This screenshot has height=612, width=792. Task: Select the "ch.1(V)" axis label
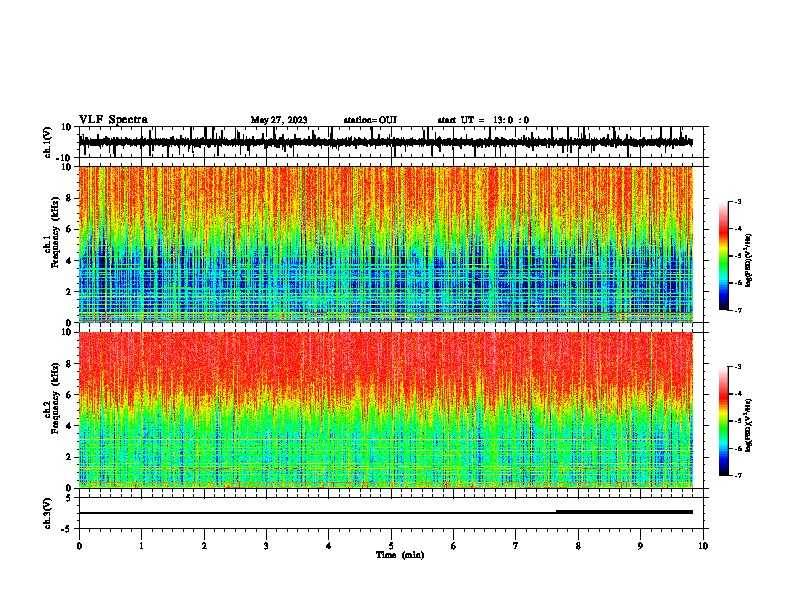[48, 142]
